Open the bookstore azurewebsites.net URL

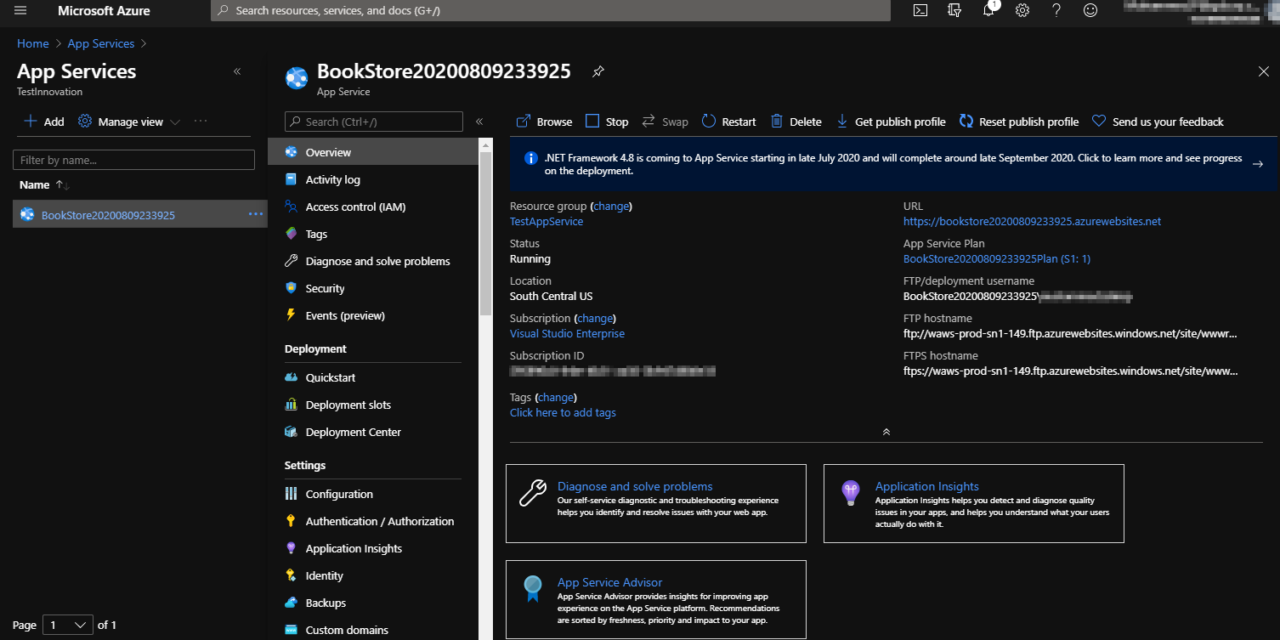1032,222
